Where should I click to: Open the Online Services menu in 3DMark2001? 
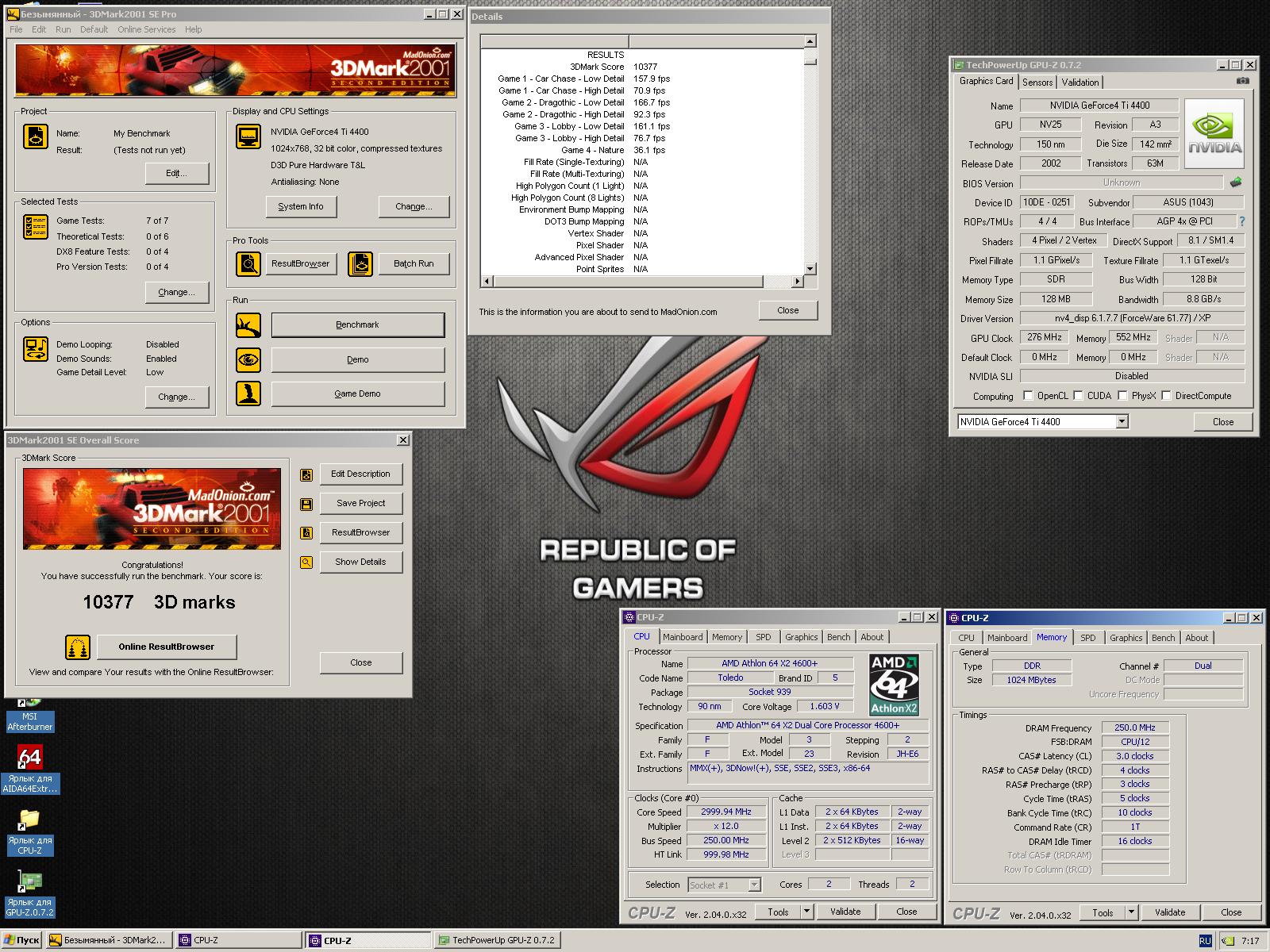coord(147,29)
